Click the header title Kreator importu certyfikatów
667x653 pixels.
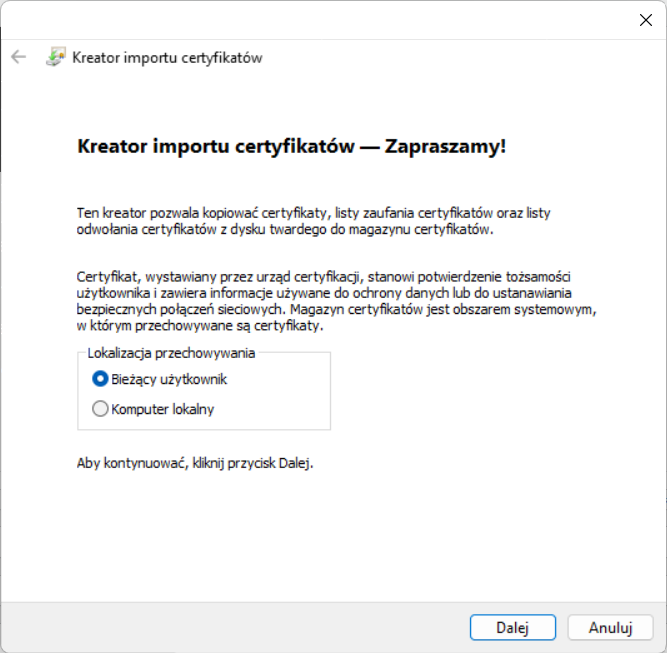[x=167, y=57]
